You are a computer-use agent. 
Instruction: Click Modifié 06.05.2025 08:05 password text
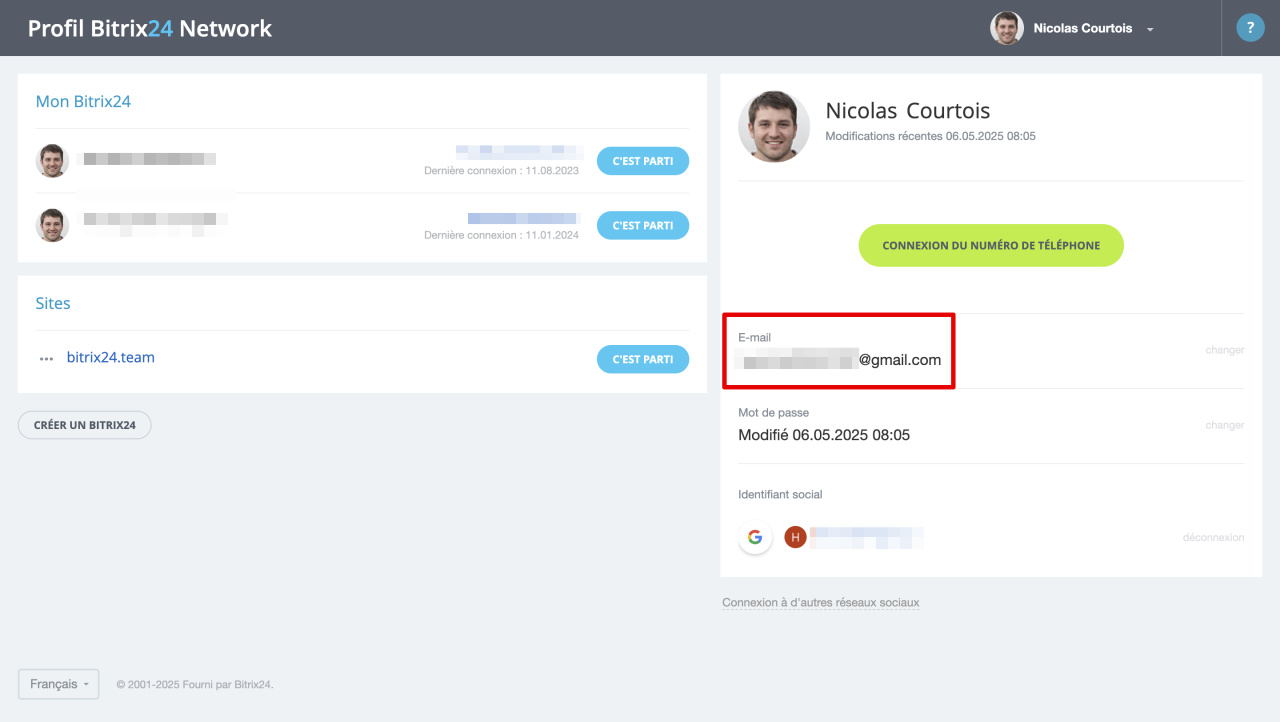[x=824, y=435]
